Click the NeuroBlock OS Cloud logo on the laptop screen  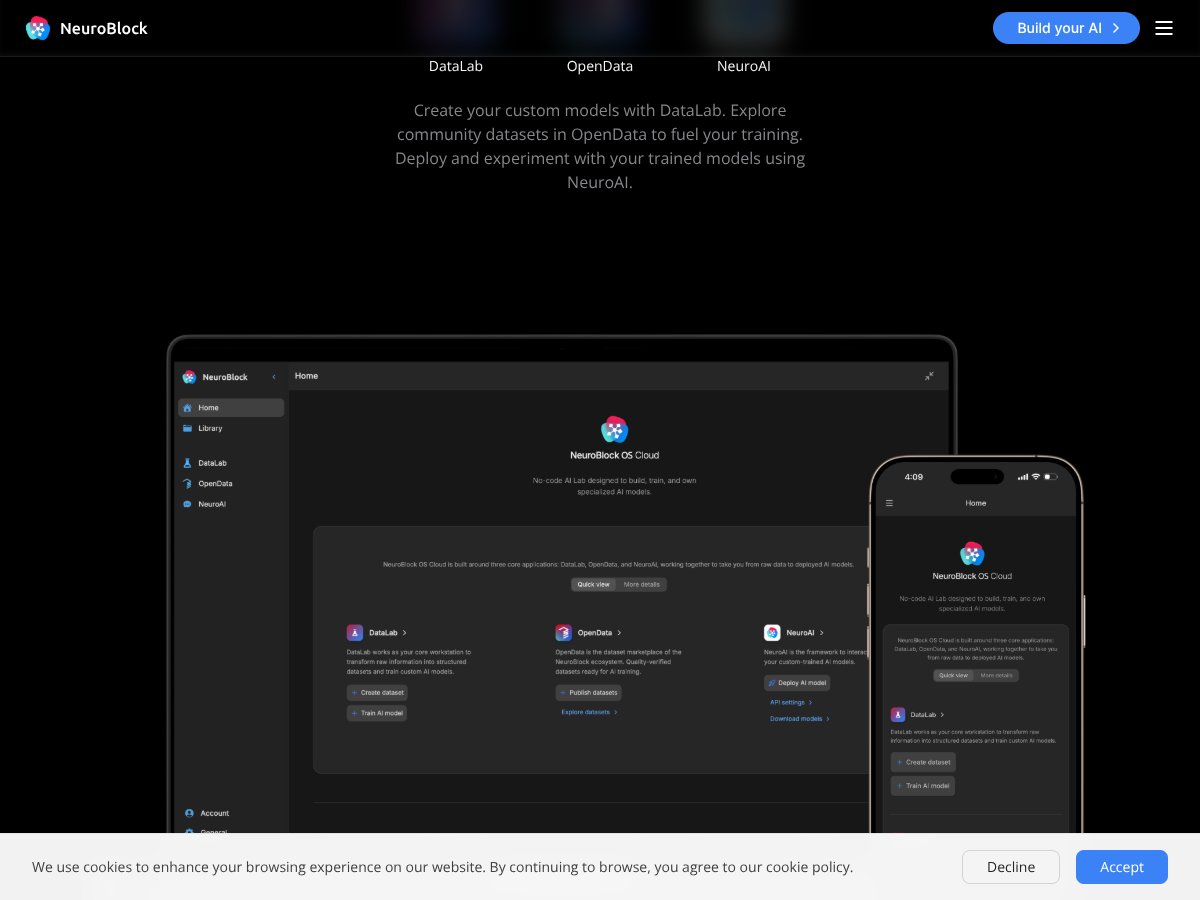pos(614,429)
